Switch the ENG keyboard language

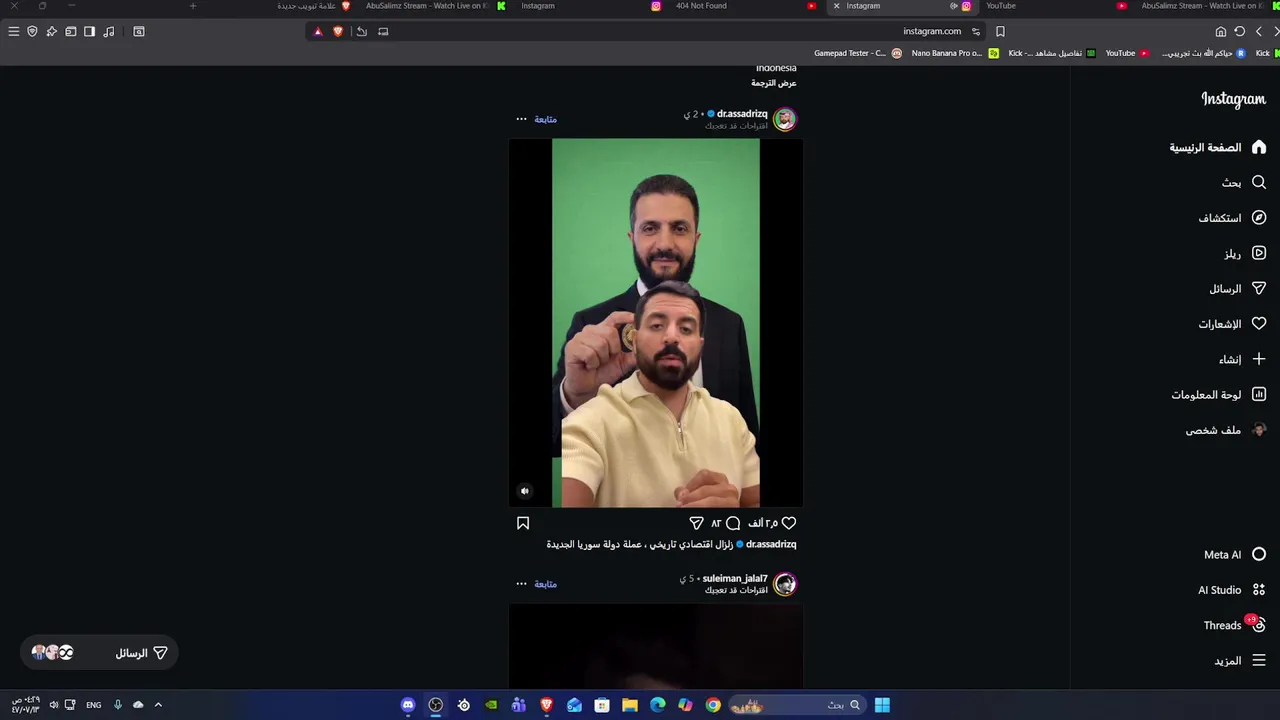point(93,705)
